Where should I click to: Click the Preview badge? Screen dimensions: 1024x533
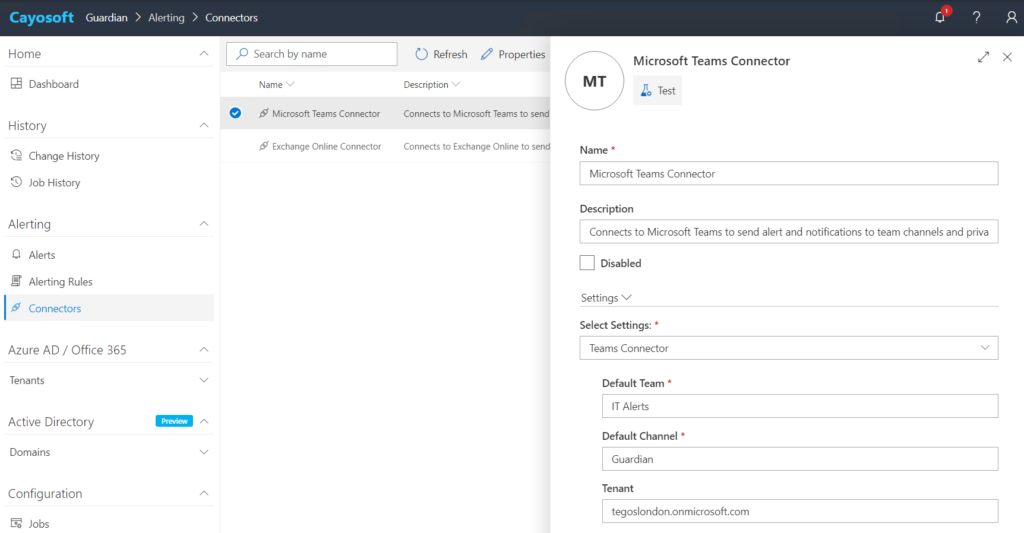pyautogui.click(x=174, y=421)
